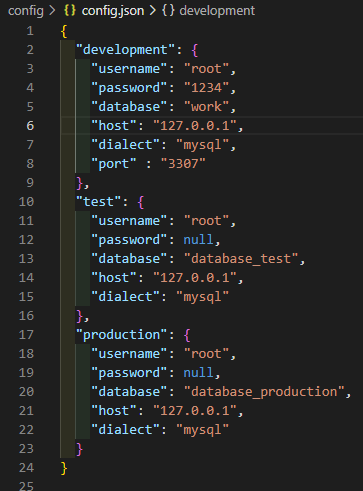
Task: Click the "username" key on line 11
Action: tap(129, 221)
